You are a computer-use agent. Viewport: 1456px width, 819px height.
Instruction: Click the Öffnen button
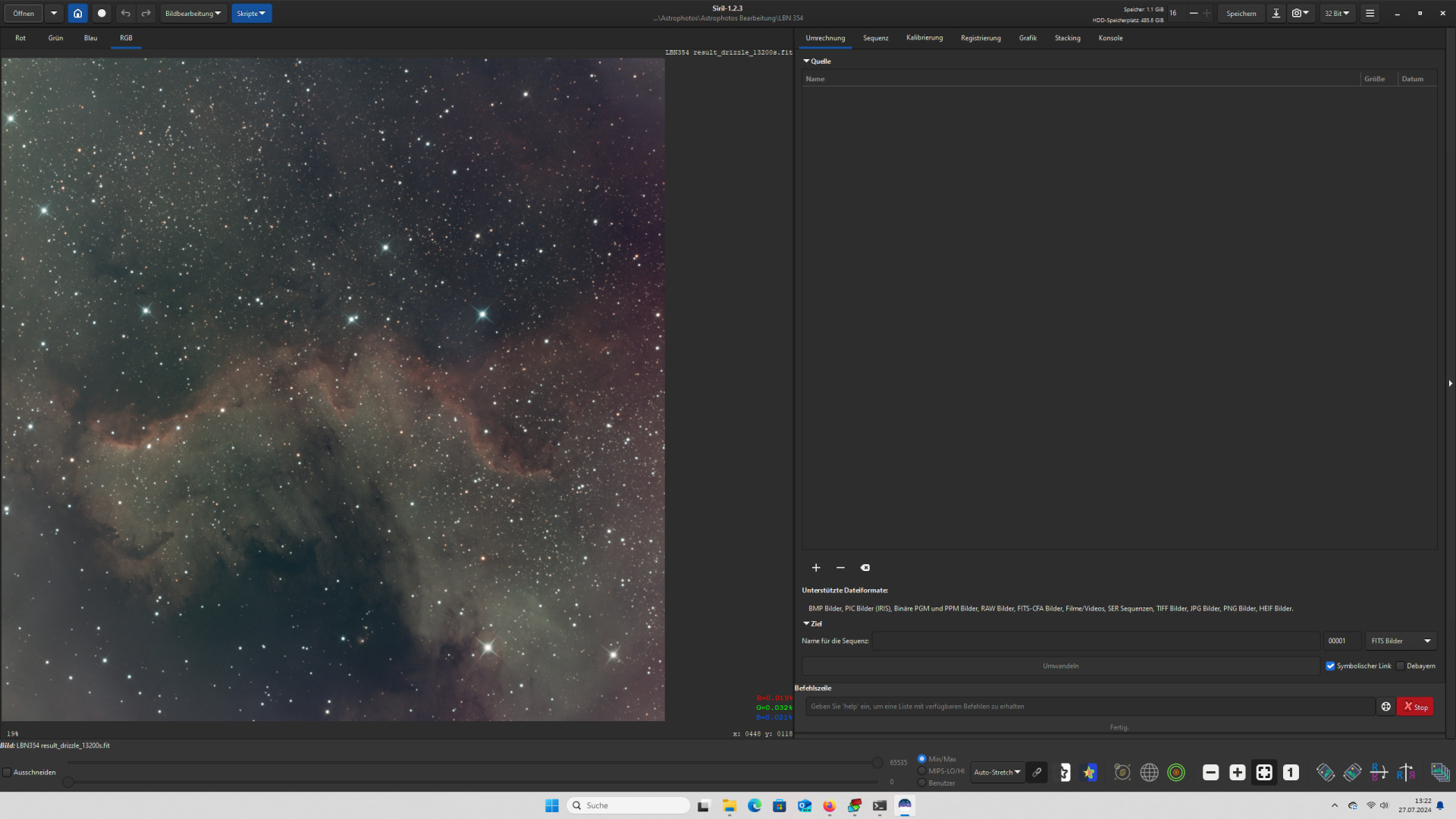24,13
